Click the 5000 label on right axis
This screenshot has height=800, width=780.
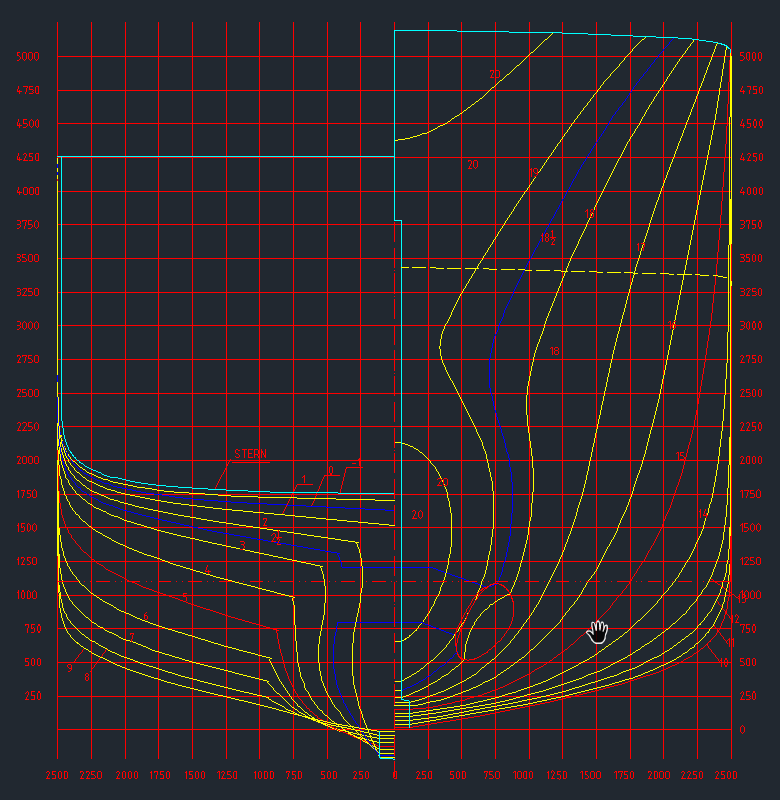750,57
